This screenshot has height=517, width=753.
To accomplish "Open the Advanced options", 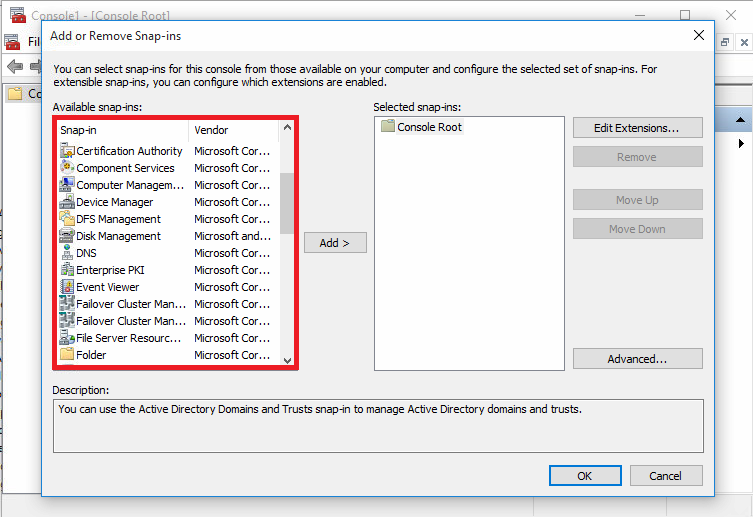I will [x=637, y=359].
